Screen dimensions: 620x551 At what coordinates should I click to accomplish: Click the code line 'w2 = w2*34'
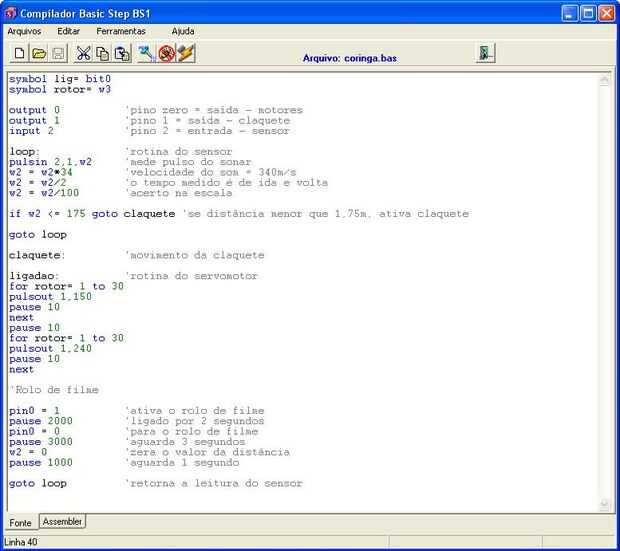click(41, 172)
